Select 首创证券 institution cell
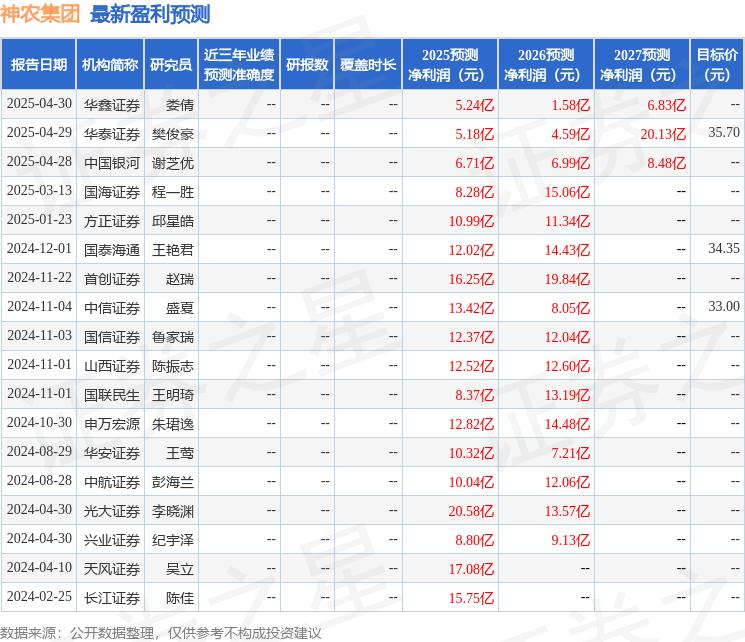Image resolution: width=745 pixels, height=642 pixels. pyautogui.click(x=112, y=279)
